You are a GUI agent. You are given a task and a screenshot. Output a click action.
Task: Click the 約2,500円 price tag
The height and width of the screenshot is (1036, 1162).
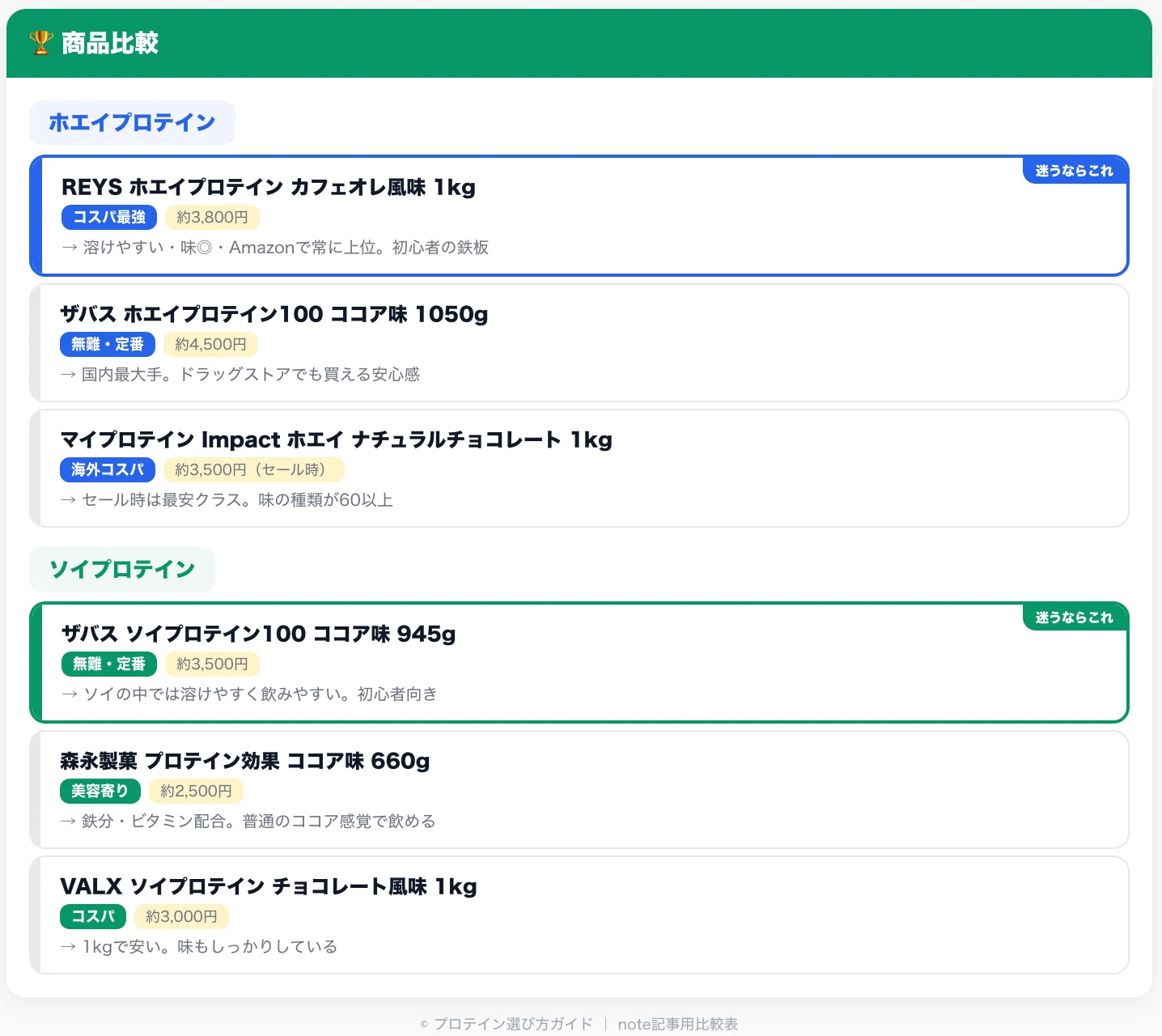tap(196, 791)
